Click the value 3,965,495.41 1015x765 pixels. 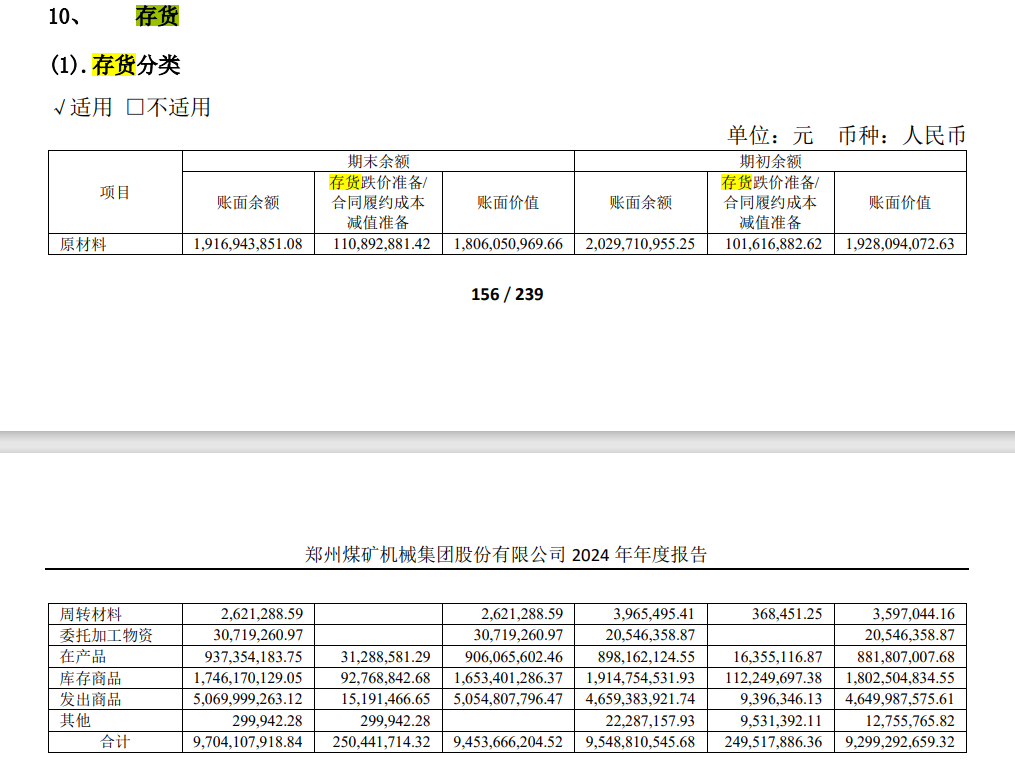pyautogui.click(x=654, y=614)
